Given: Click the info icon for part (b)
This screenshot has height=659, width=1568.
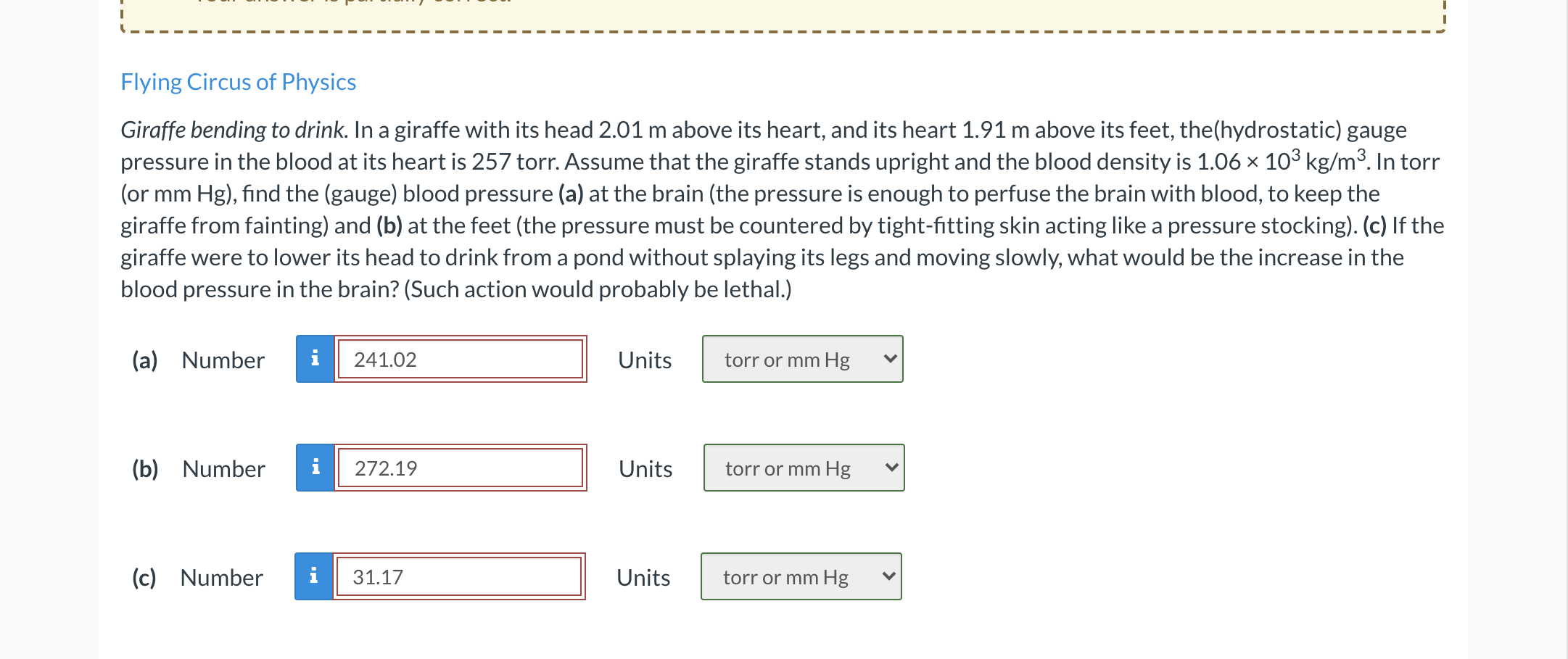Looking at the screenshot, I should [x=315, y=468].
